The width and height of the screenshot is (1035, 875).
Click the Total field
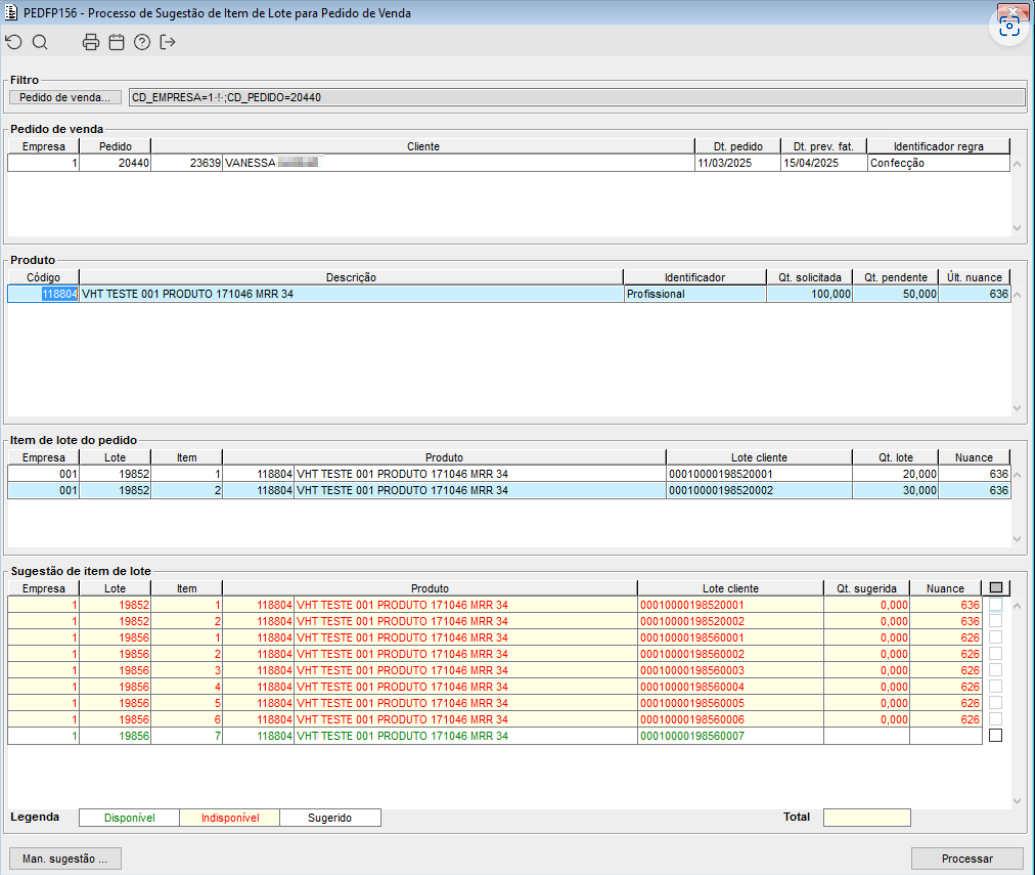(x=866, y=818)
